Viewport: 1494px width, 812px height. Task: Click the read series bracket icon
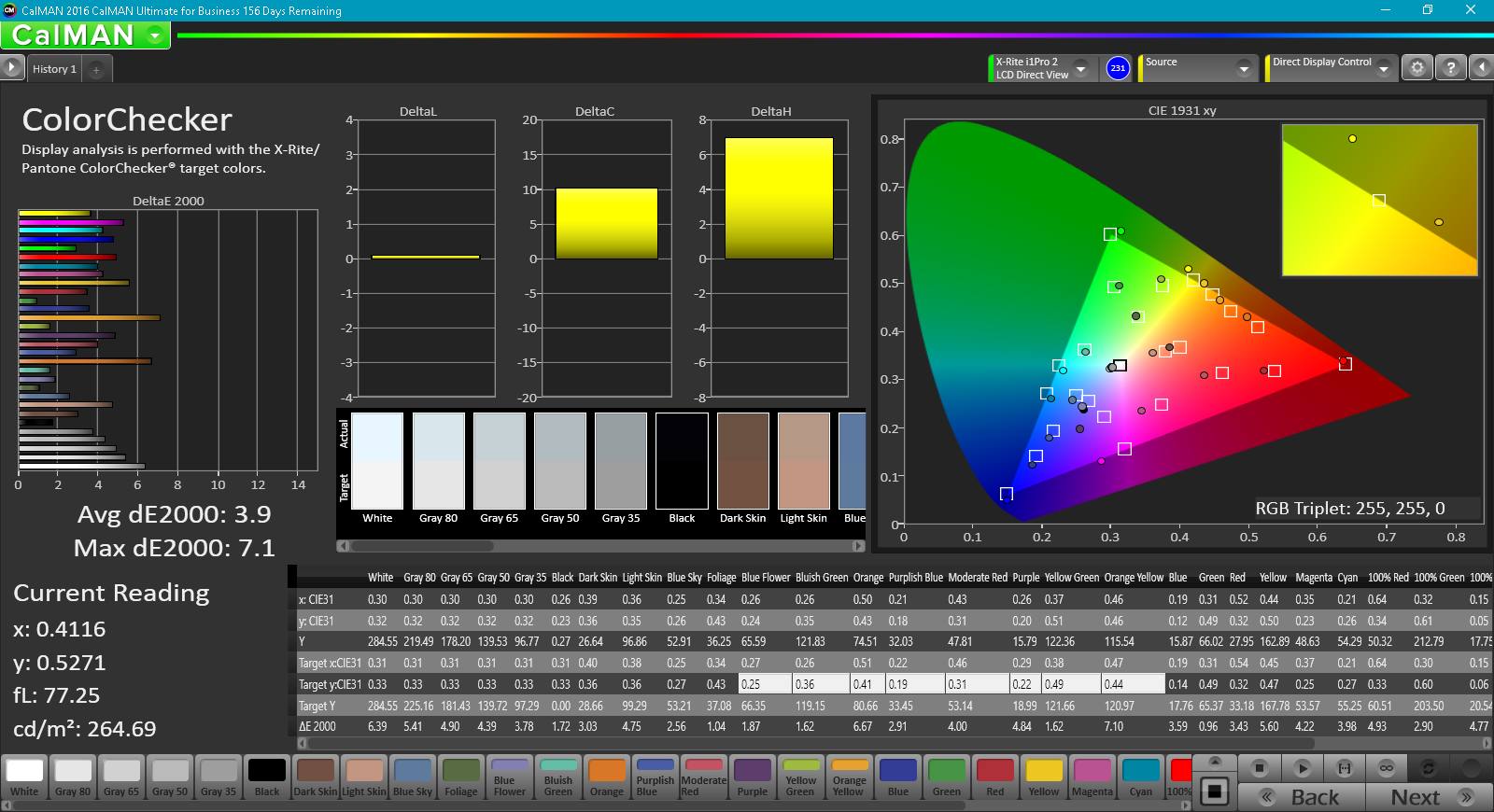tap(1345, 768)
